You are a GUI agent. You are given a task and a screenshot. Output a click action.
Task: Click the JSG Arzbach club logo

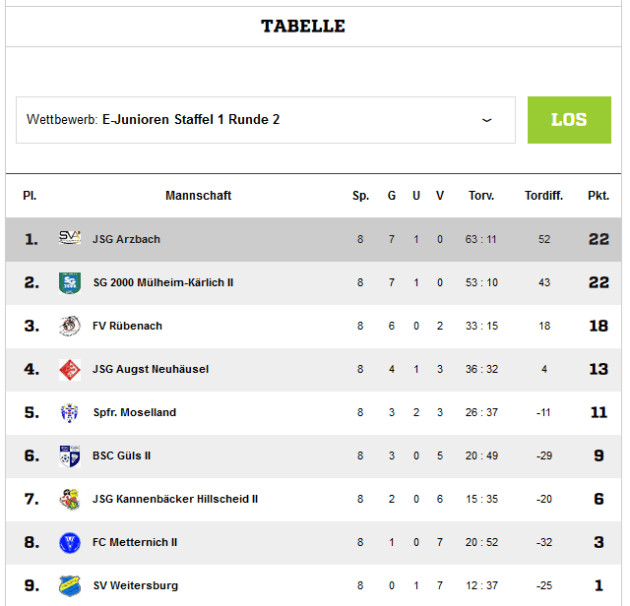click(x=70, y=239)
